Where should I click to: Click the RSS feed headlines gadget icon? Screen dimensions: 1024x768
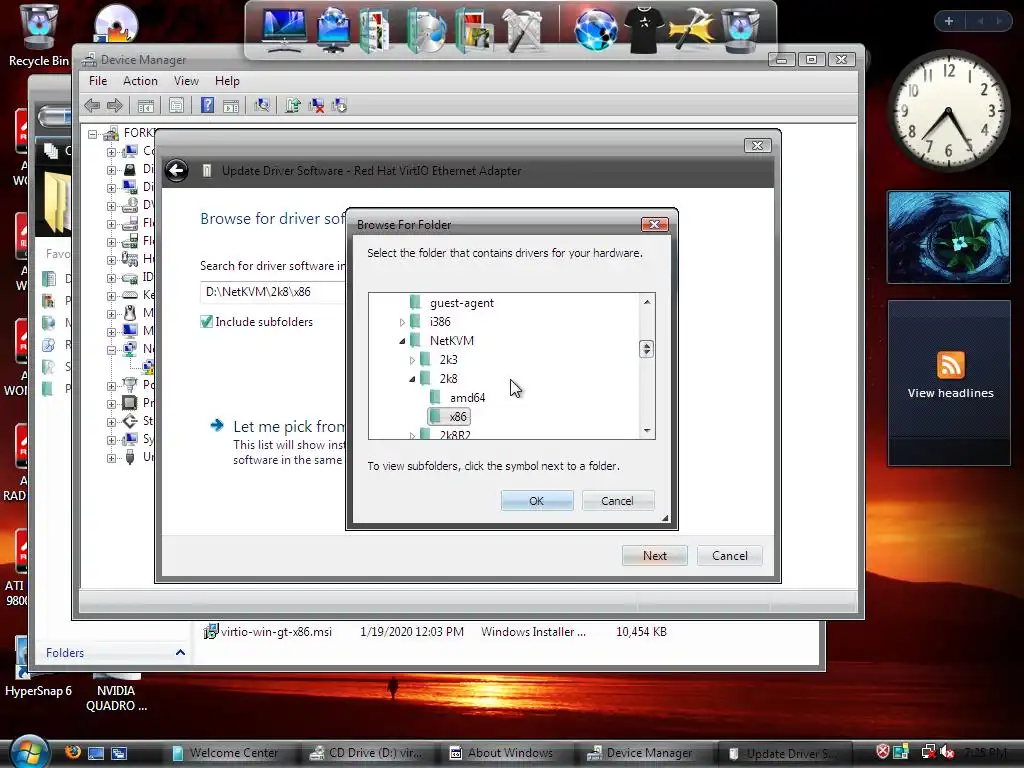pyautogui.click(x=950, y=365)
